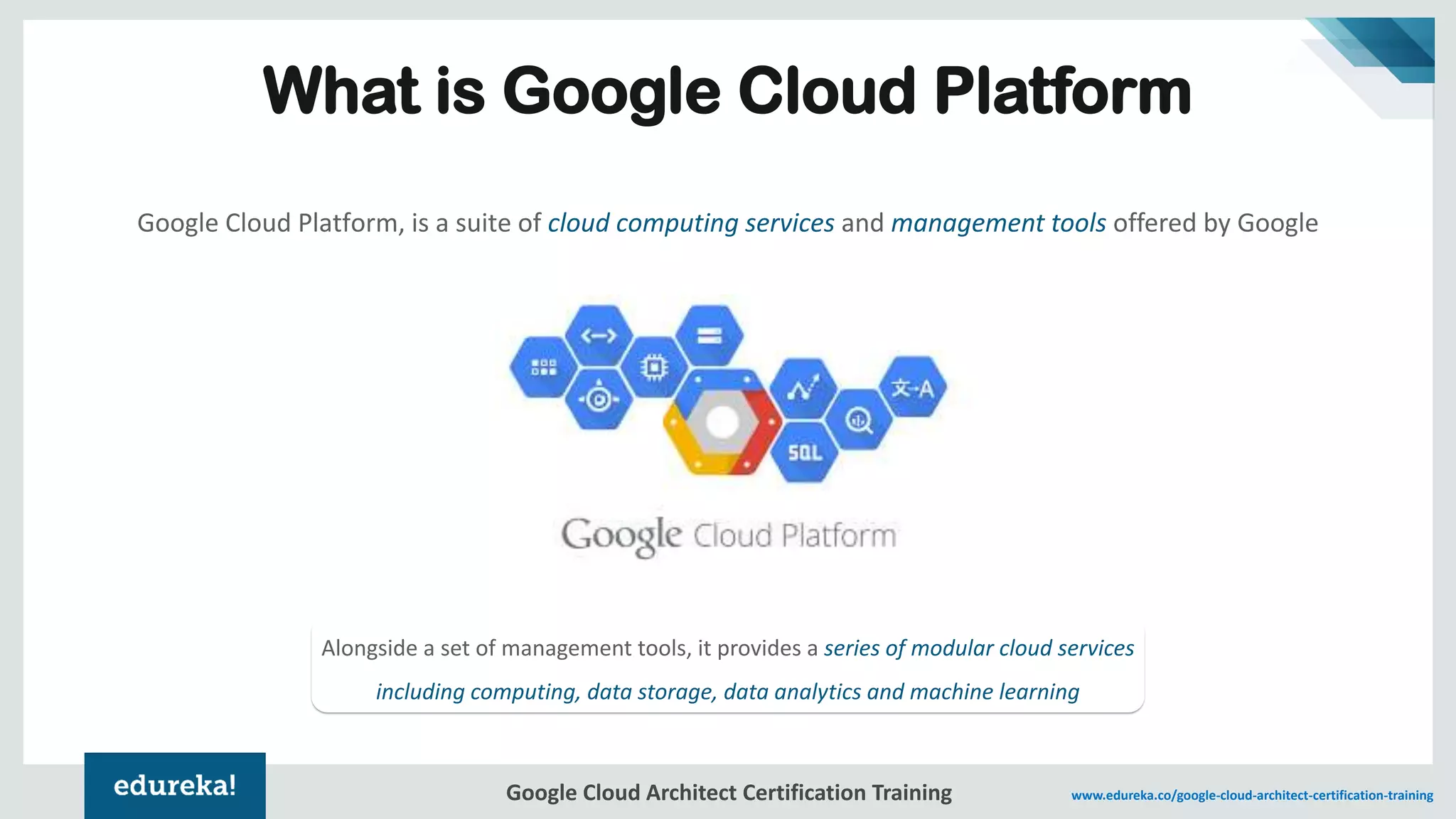1456x819 pixels.
Task: Select the line graph hexagon icon
Action: click(x=804, y=389)
